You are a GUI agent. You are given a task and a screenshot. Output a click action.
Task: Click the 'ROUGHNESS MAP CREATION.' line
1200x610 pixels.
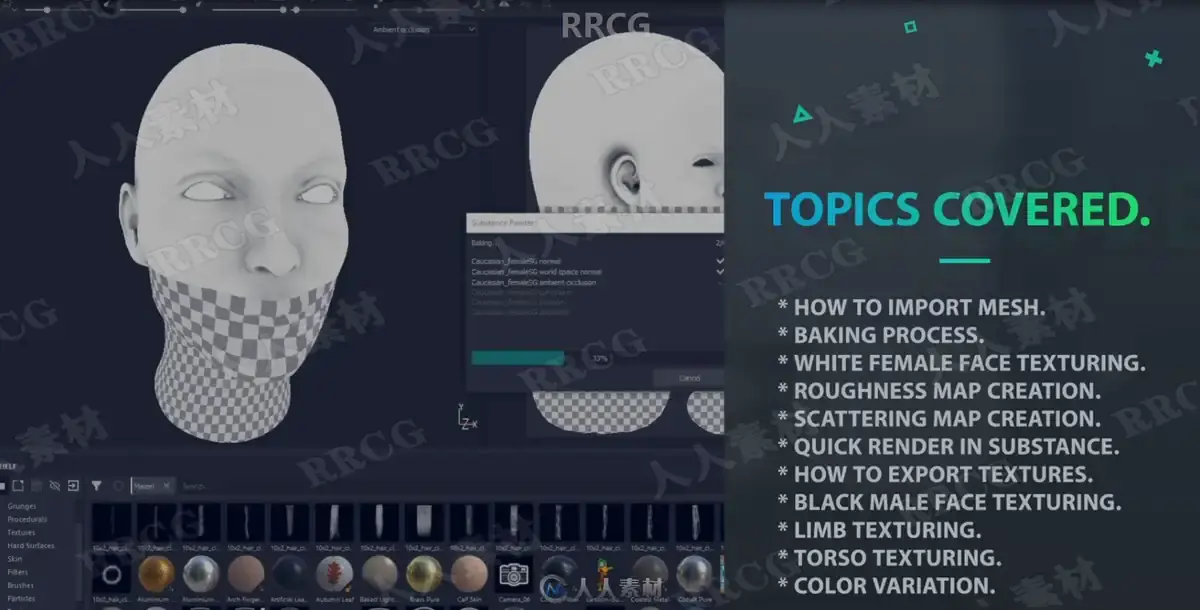(x=939, y=390)
